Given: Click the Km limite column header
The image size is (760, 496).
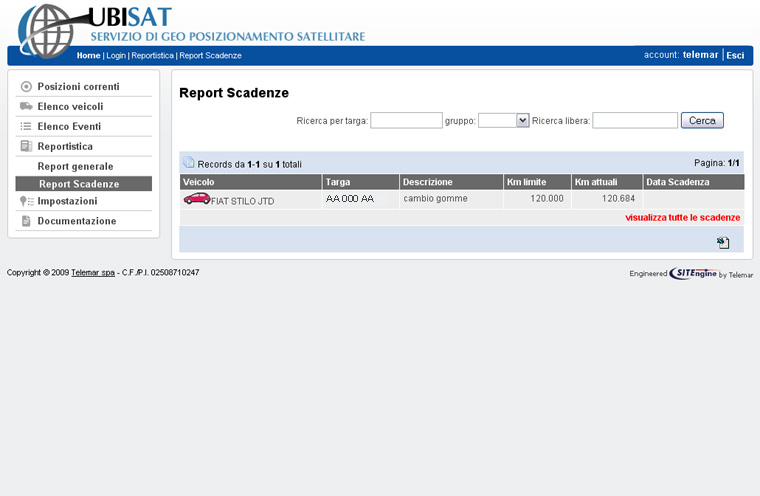Looking at the screenshot, I should coord(537,182).
